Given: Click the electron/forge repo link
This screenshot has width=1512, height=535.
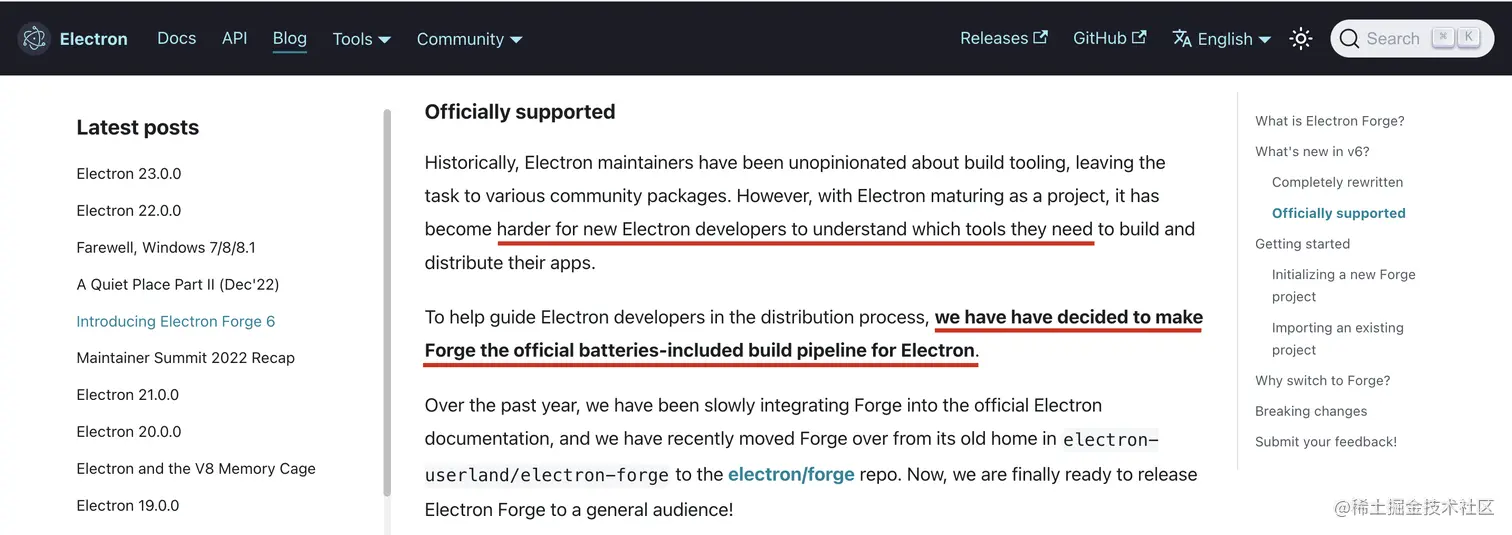Looking at the screenshot, I should point(791,474).
